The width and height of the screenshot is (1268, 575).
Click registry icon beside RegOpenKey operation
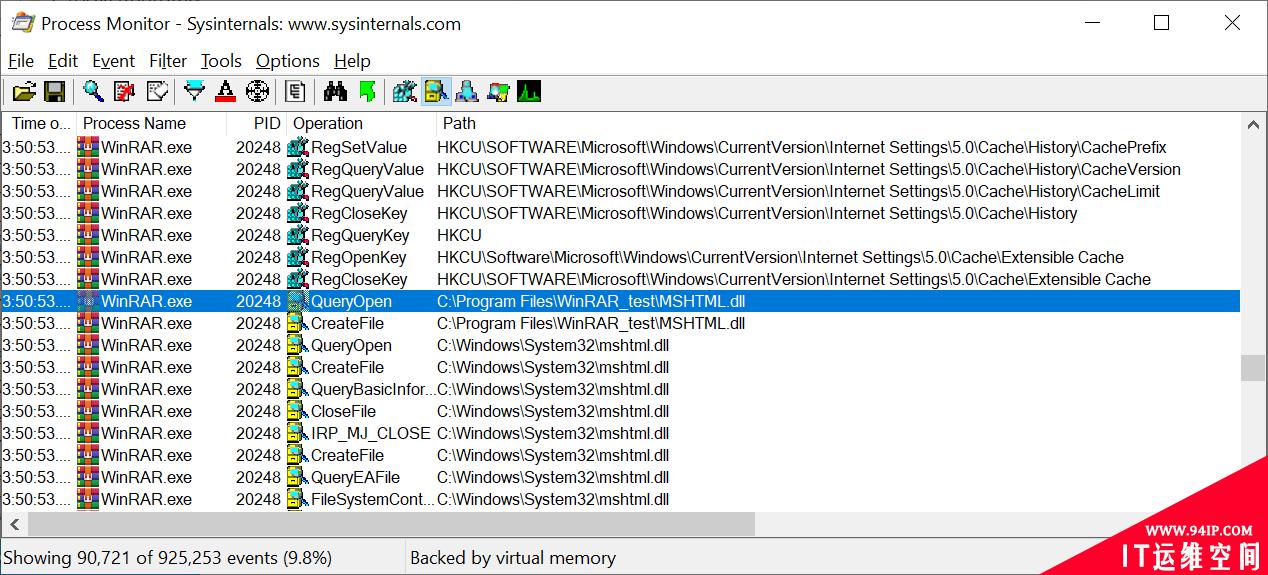(x=298, y=257)
